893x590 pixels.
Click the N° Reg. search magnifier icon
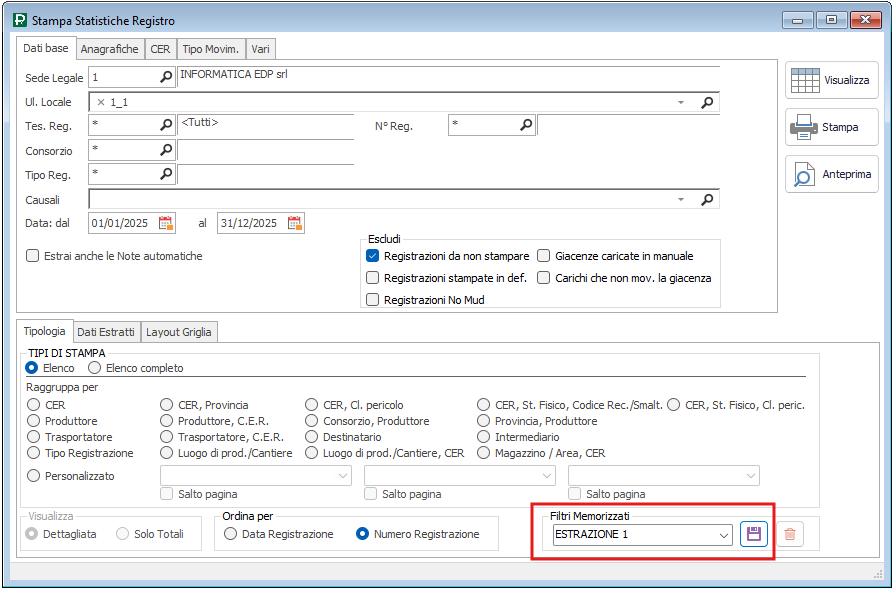526,125
